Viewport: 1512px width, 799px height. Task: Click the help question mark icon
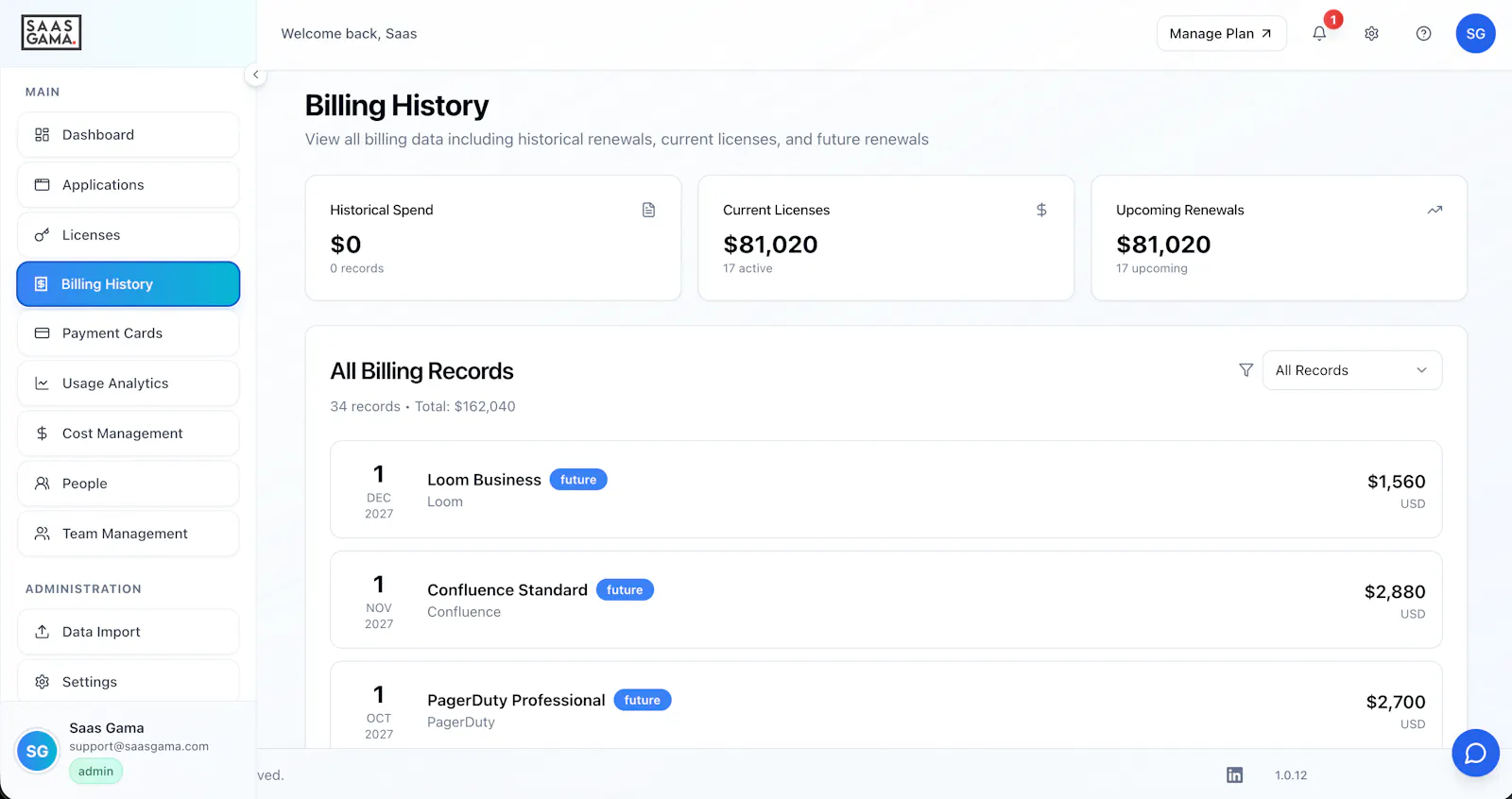click(x=1423, y=34)
